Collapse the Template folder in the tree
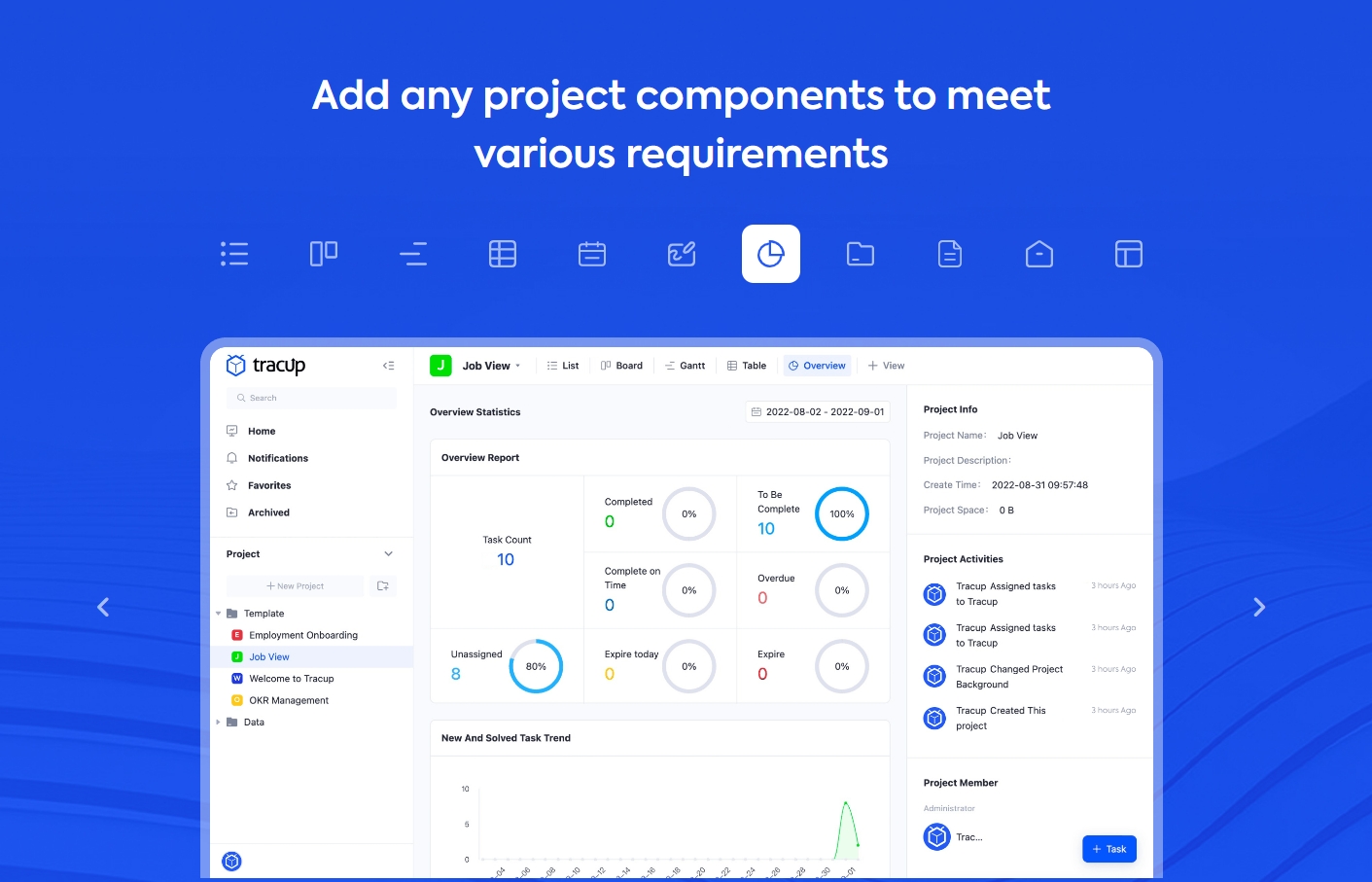1372x882 pixels. coord(218,614)
